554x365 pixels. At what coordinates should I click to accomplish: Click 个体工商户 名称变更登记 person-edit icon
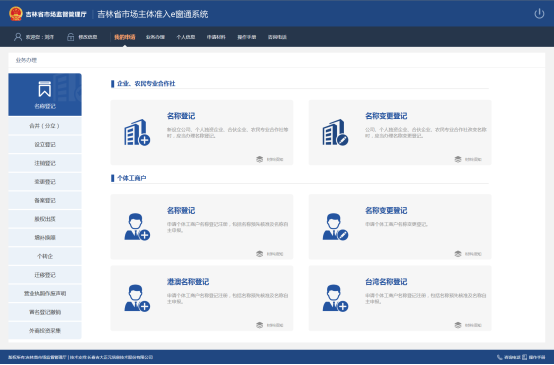click(x=335, y=227)
